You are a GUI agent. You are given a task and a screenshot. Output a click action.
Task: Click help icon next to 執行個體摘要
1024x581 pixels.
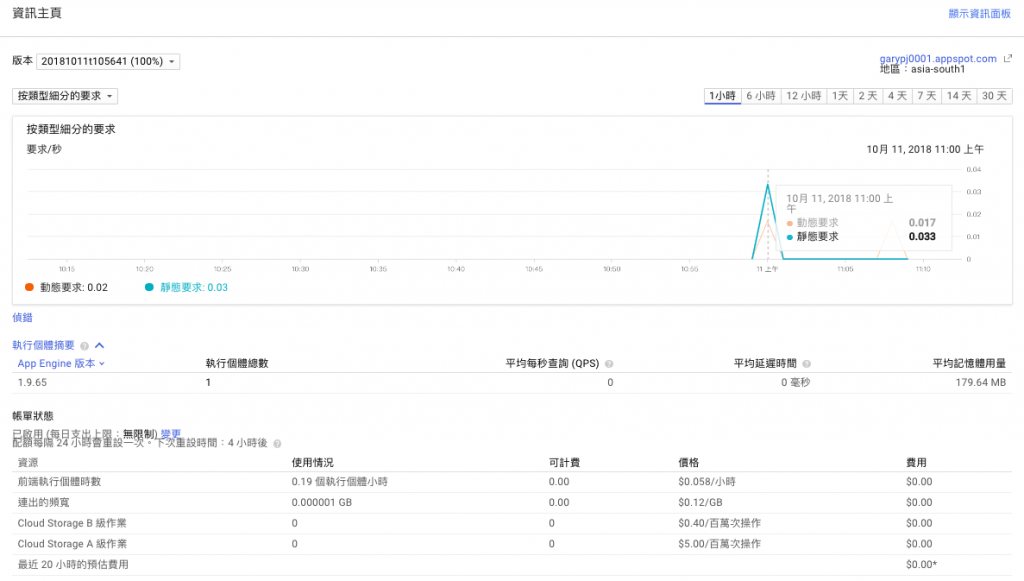click(x=84, y=346)
